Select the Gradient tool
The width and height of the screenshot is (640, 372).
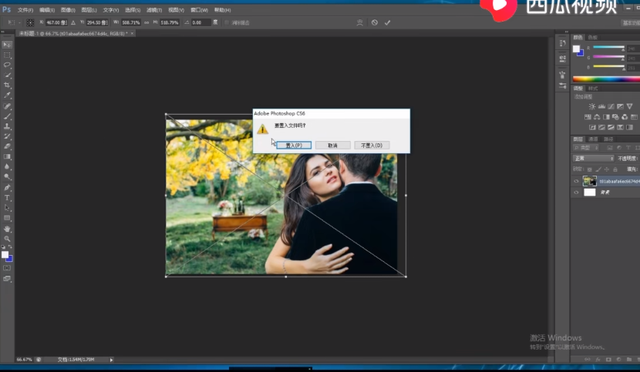7,156
